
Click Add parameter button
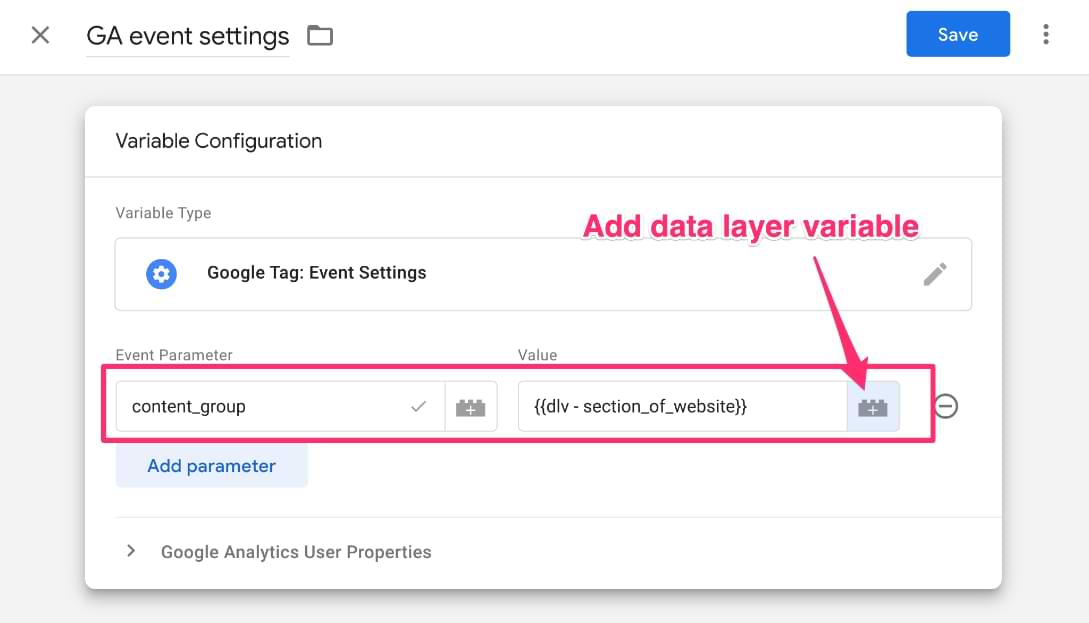click(212, 465)
